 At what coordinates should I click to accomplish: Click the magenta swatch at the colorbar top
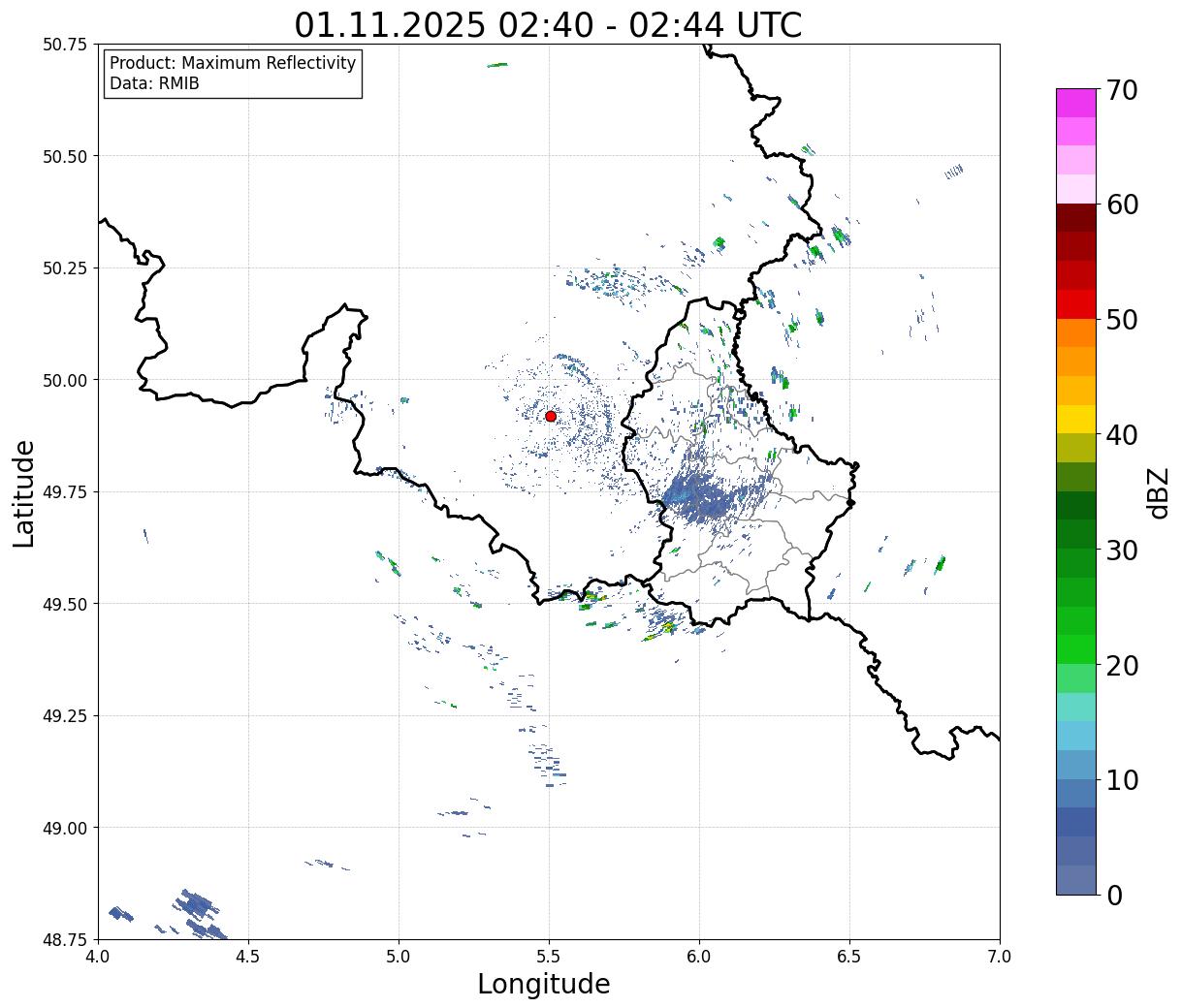(1076, 103)
